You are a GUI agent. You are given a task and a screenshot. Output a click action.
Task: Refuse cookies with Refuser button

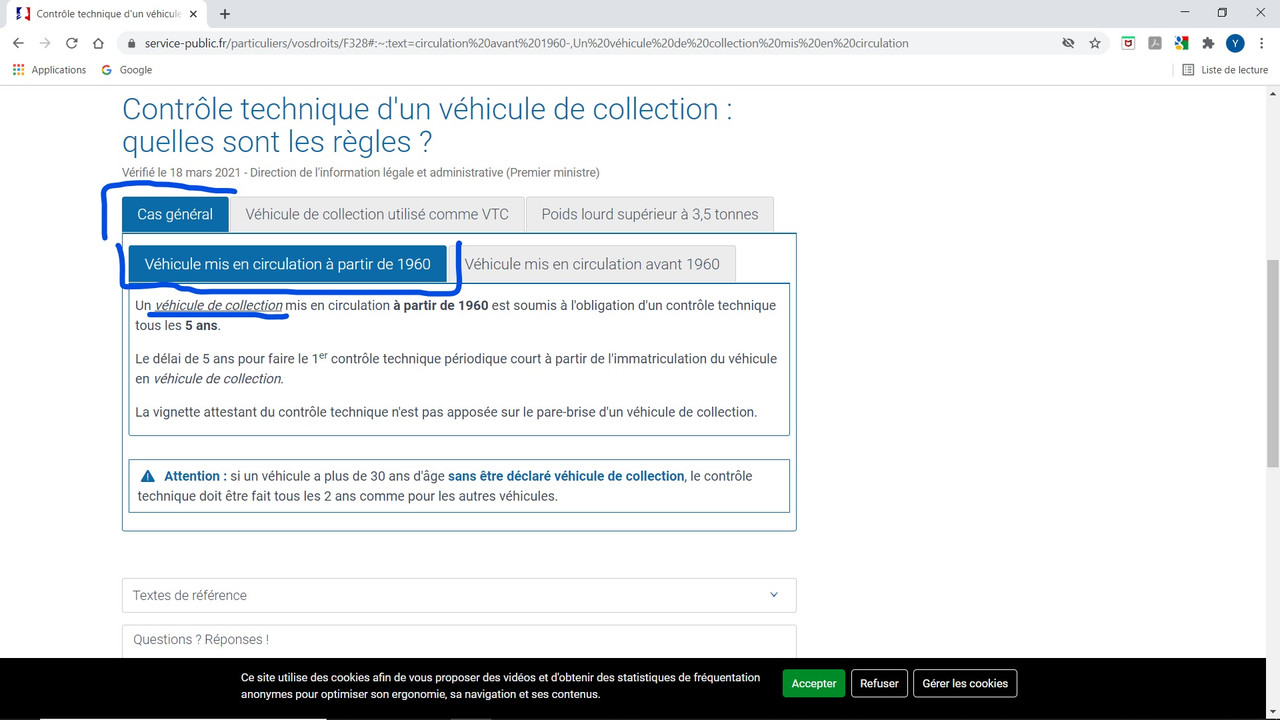pos(879,684)
